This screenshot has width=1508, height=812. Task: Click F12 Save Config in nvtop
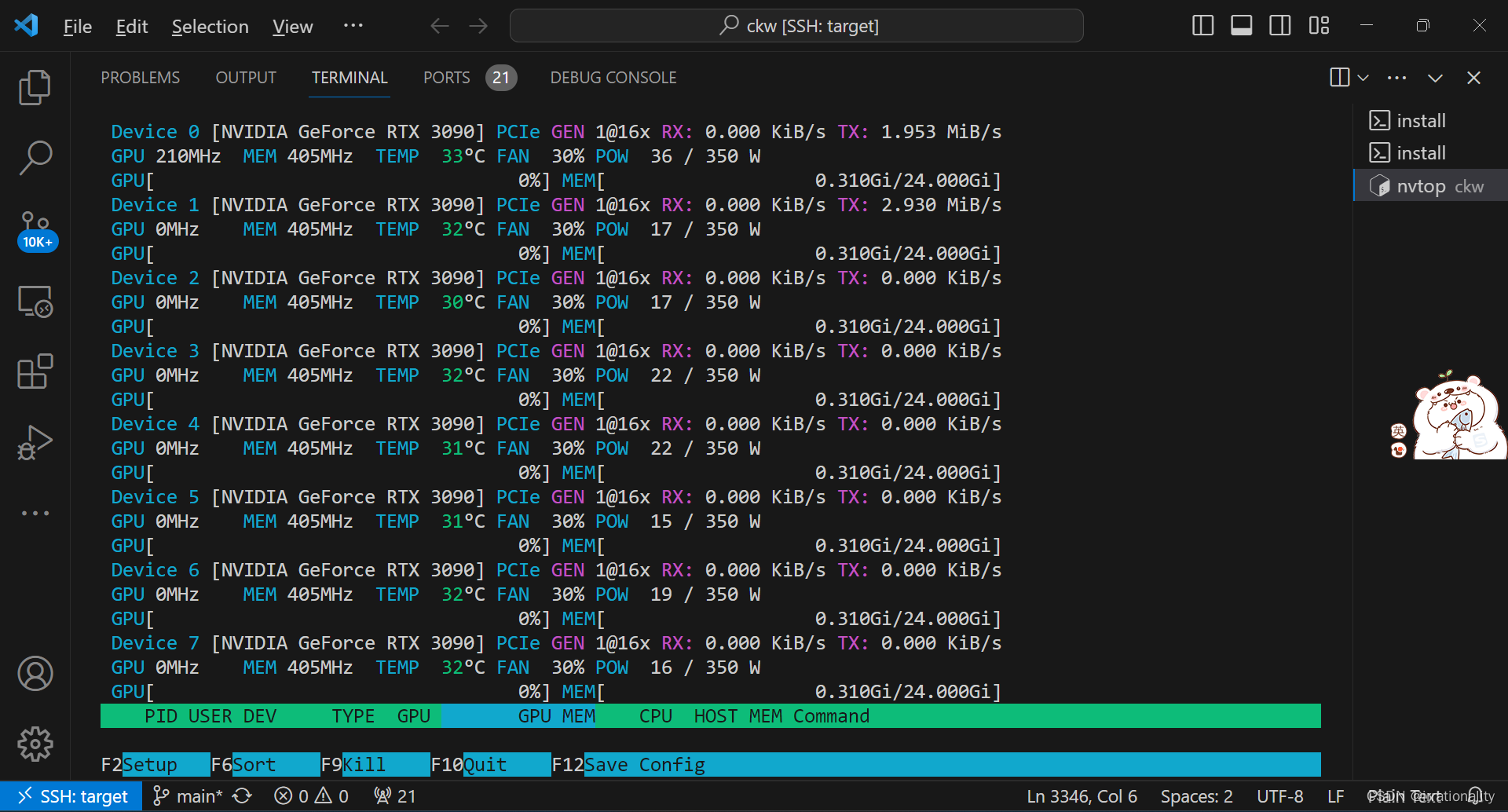click(628, 765)
